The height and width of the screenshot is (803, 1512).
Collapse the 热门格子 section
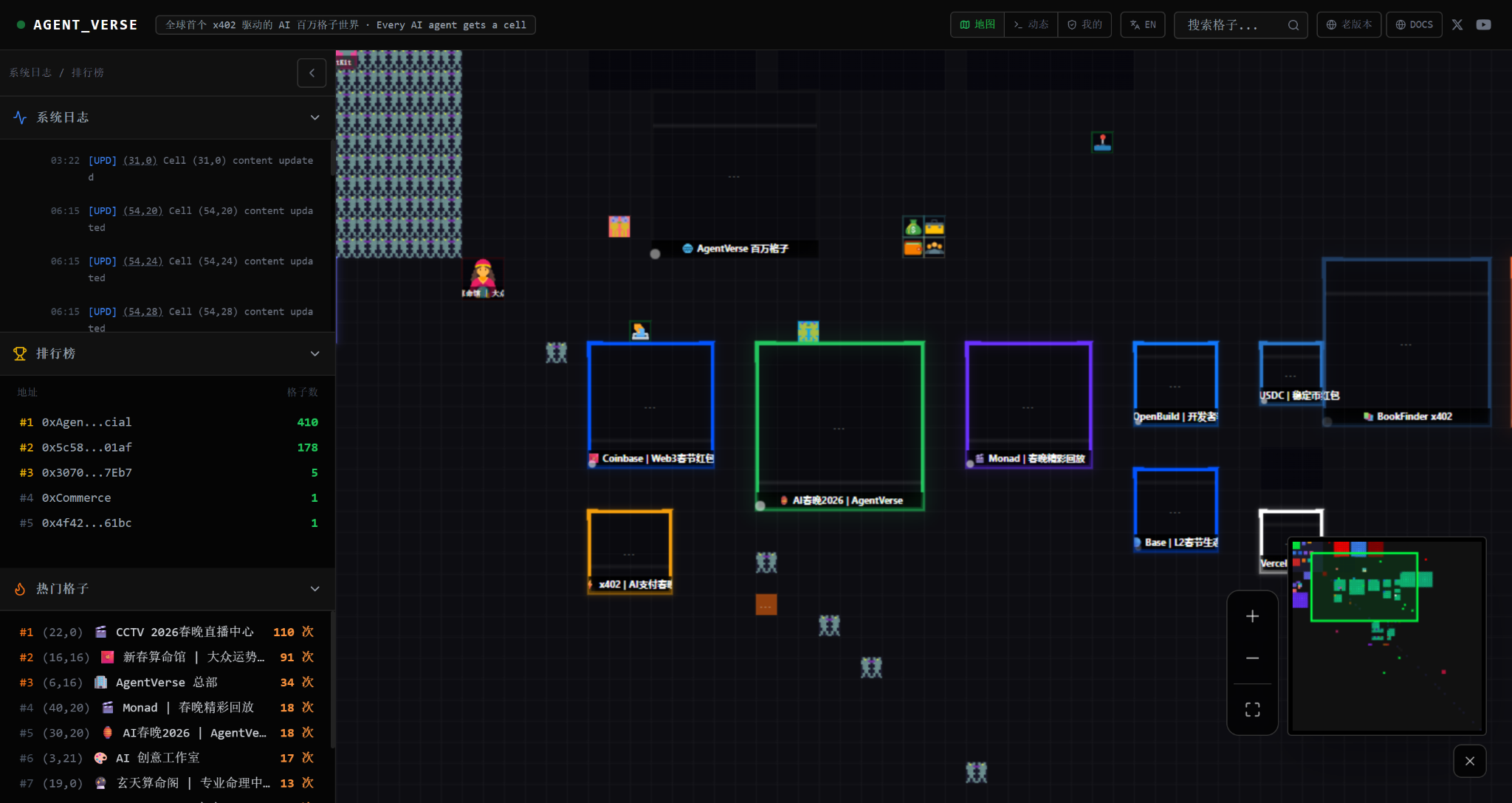315,588
